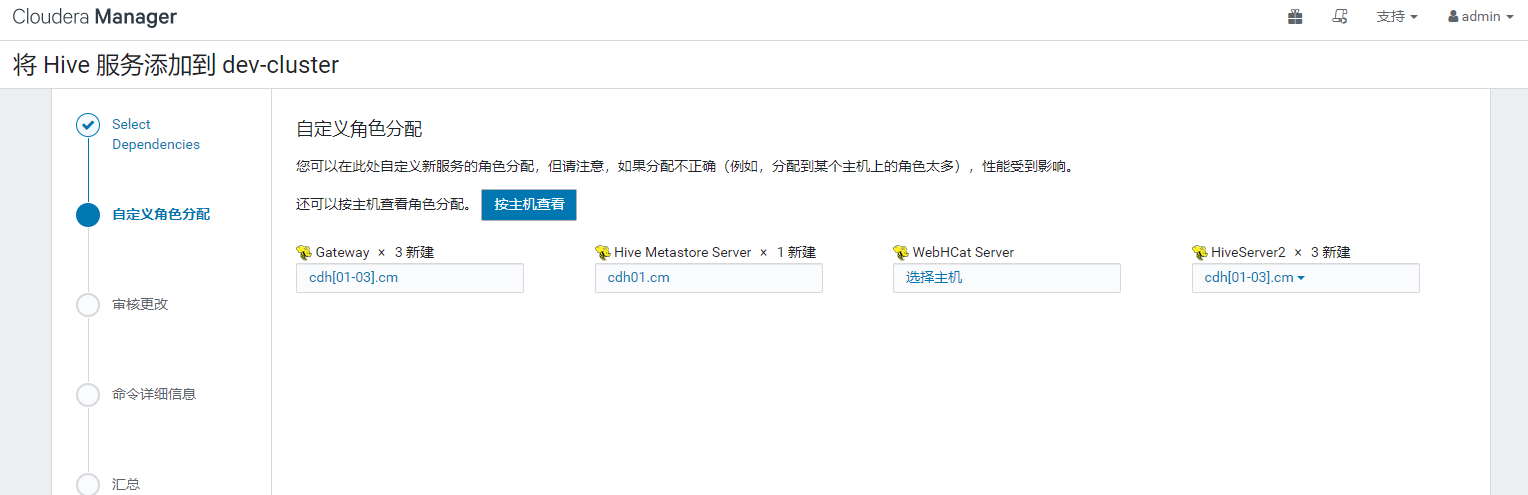The image size is (1528, 495).
Task: Open the parcels gift icon in header
Action: pos(1295,16)
